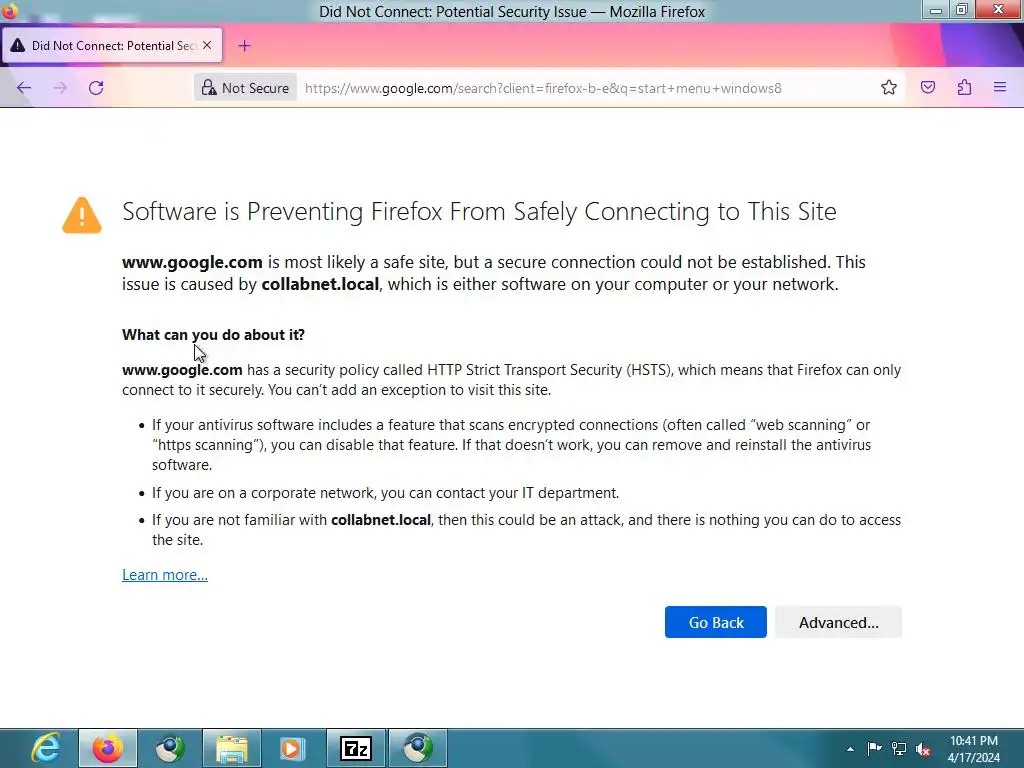Click the Go Back button
The width and height of the screenshot is (1024, 768).
click(716, 622)
